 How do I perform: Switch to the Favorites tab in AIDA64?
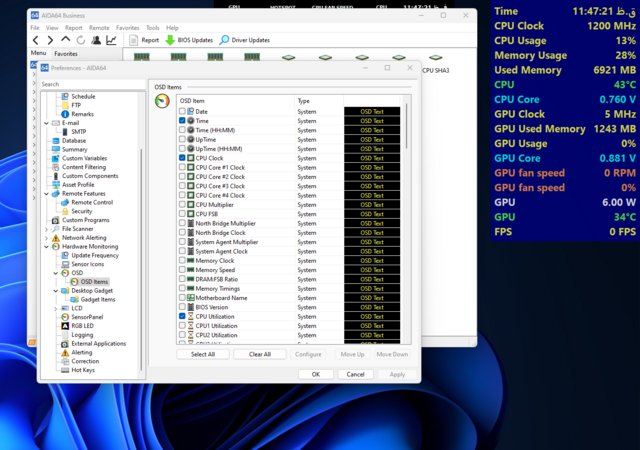pos(66,53)
